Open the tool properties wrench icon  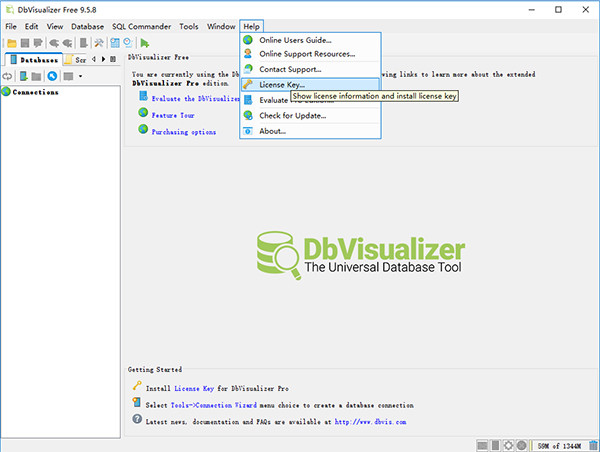point(100,43)
